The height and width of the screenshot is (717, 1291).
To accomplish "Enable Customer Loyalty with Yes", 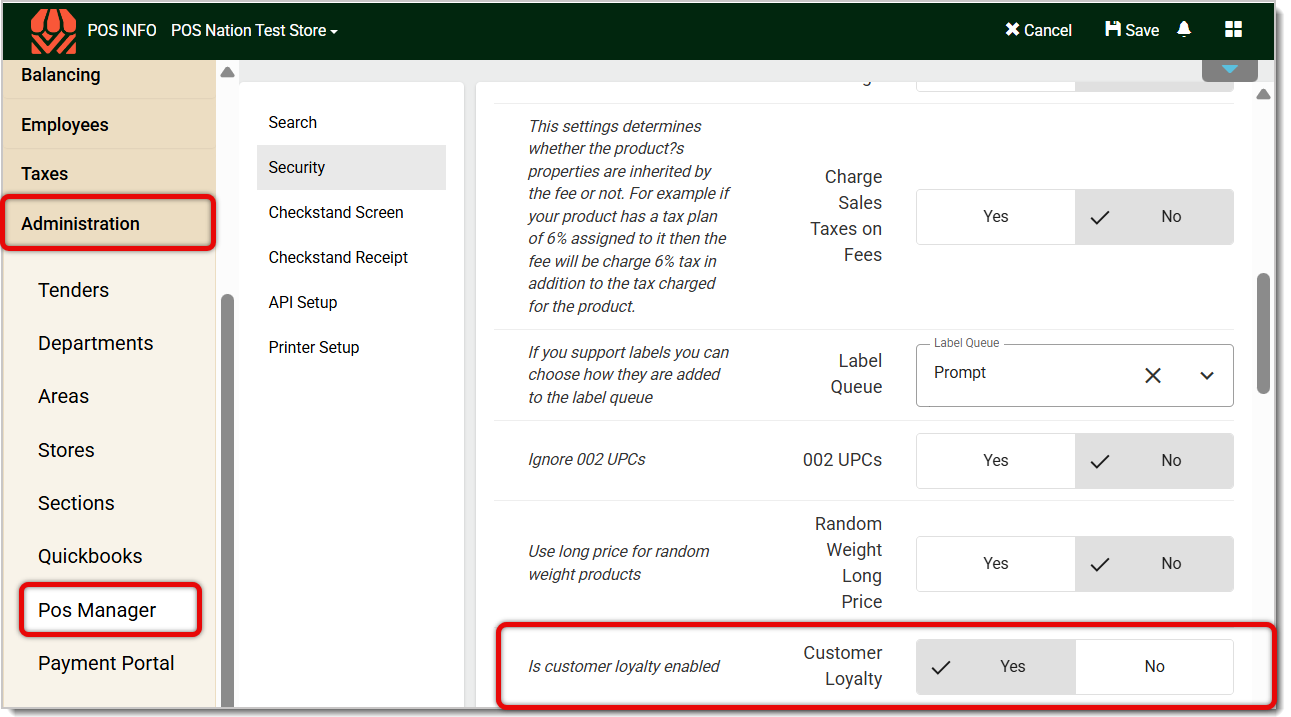I will 995,666.
